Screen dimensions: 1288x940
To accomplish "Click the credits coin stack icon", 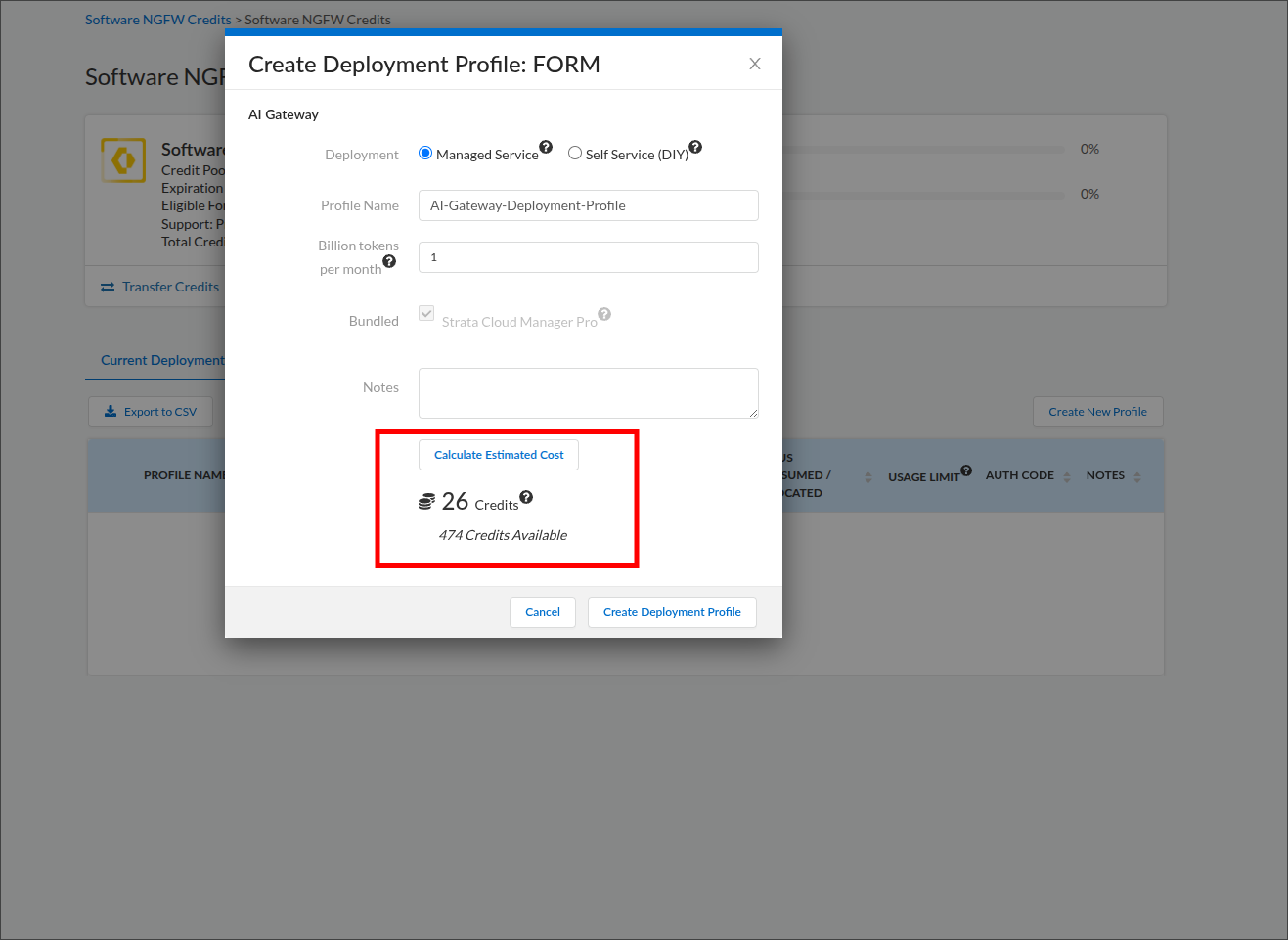I will (426, 502).
